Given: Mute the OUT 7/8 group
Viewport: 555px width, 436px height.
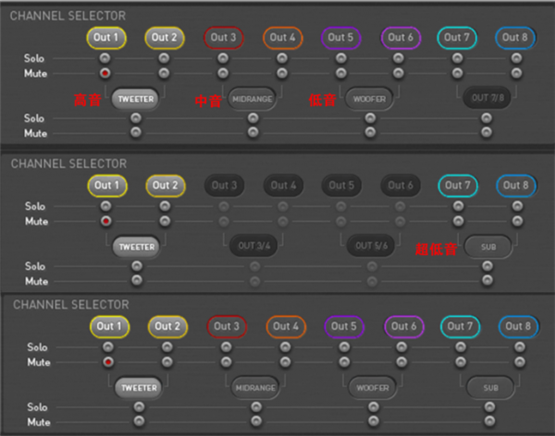Looking at the screenshot, I should (486, 132).
